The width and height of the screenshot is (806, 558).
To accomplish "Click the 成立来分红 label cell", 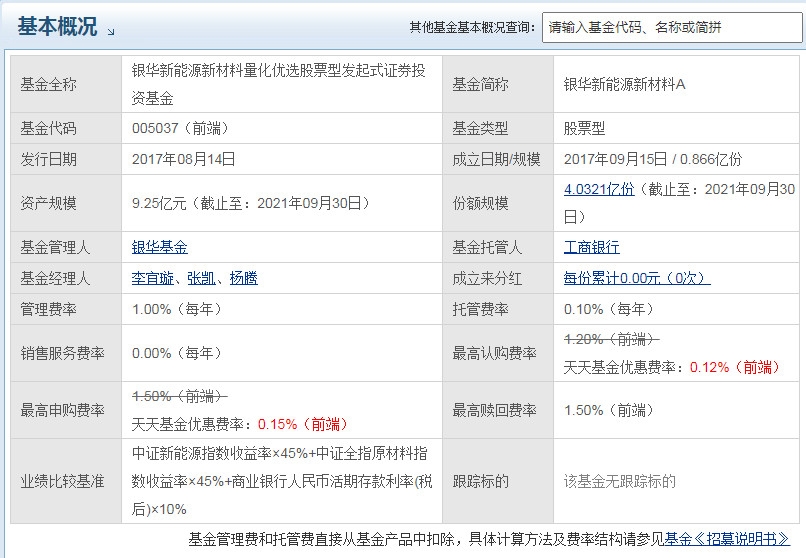I will pos(498,278).
